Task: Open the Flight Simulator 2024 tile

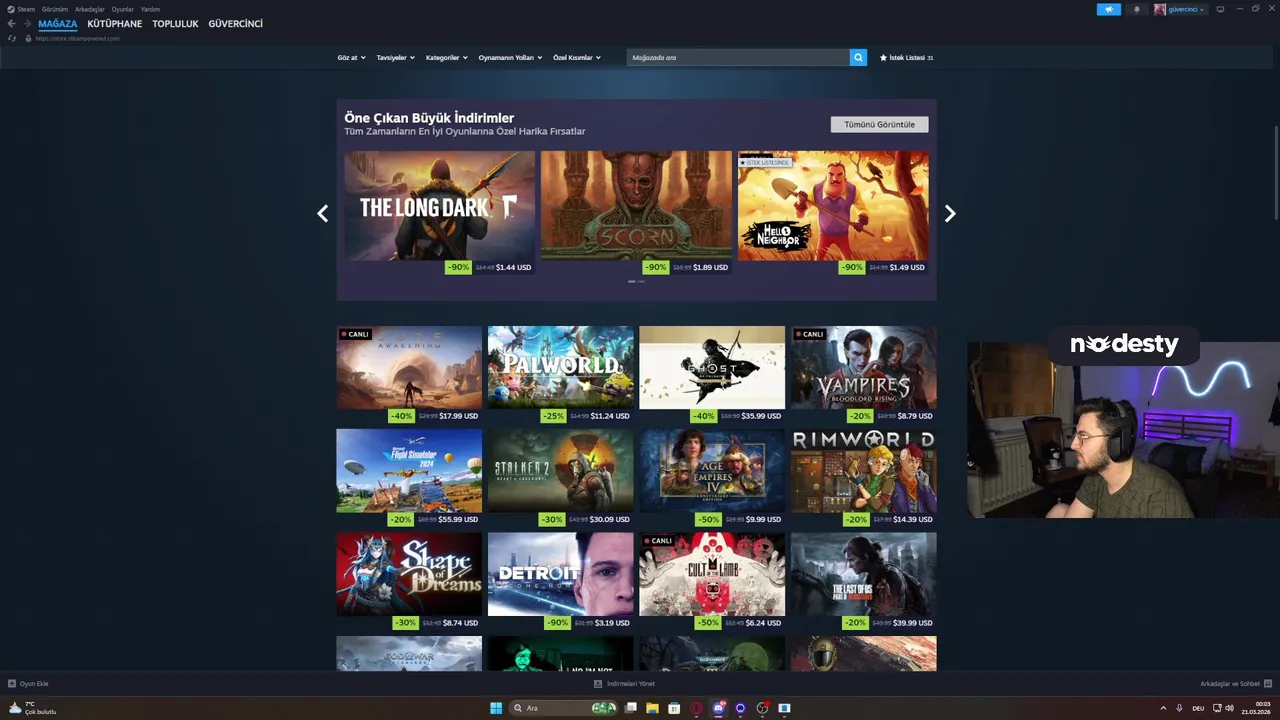Action: (x=409, y=478)
